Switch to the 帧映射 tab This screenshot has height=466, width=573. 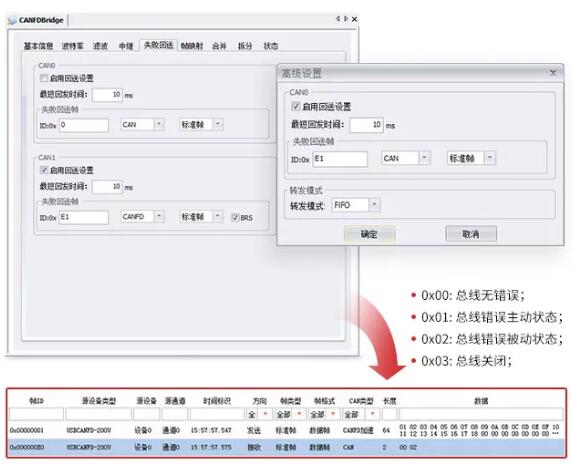pyautogui.click(x=191, y=46)
